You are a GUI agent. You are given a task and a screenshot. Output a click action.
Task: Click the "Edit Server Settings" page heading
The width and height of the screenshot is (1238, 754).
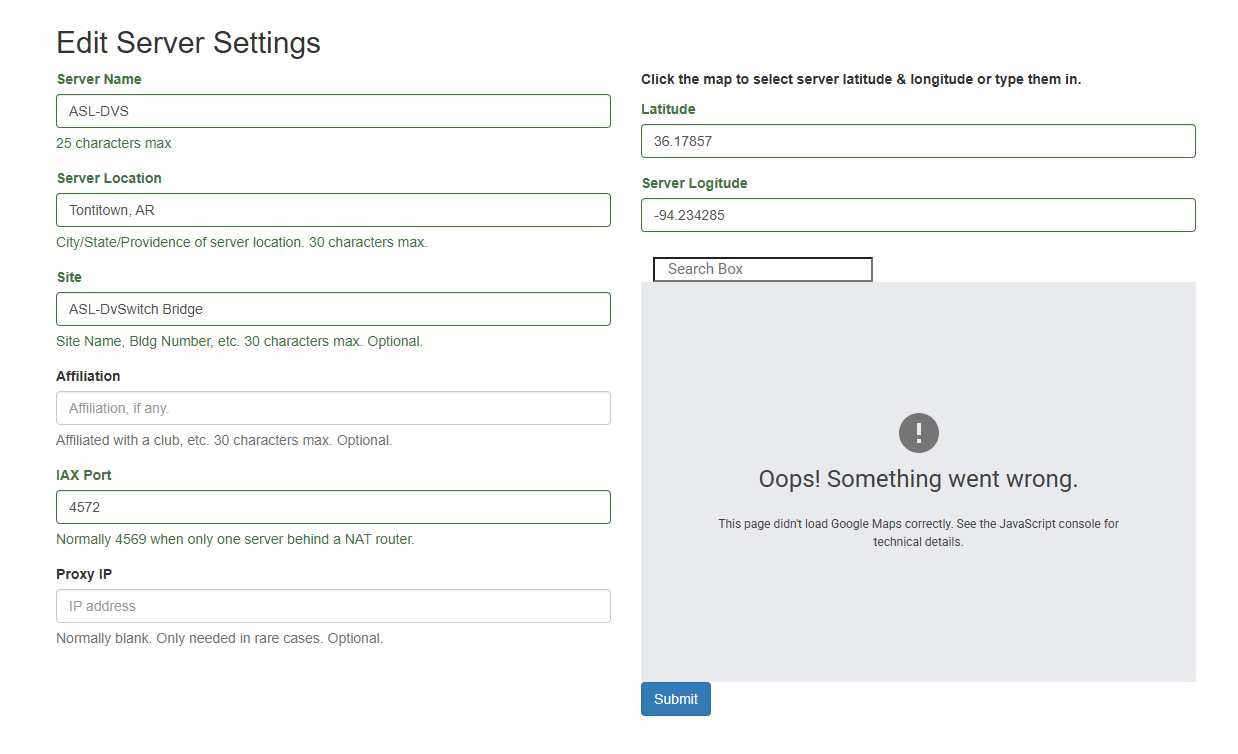coord(188,42)
